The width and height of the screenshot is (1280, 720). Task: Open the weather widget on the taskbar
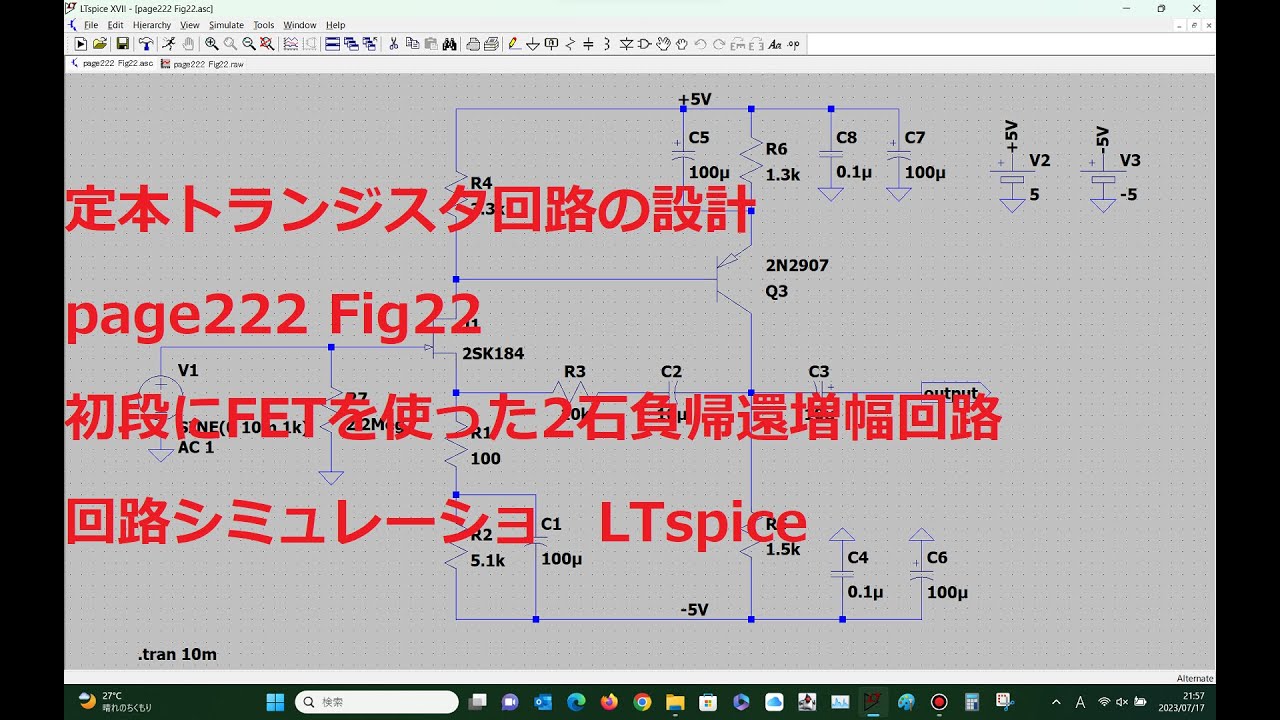[x=114, y=702]
